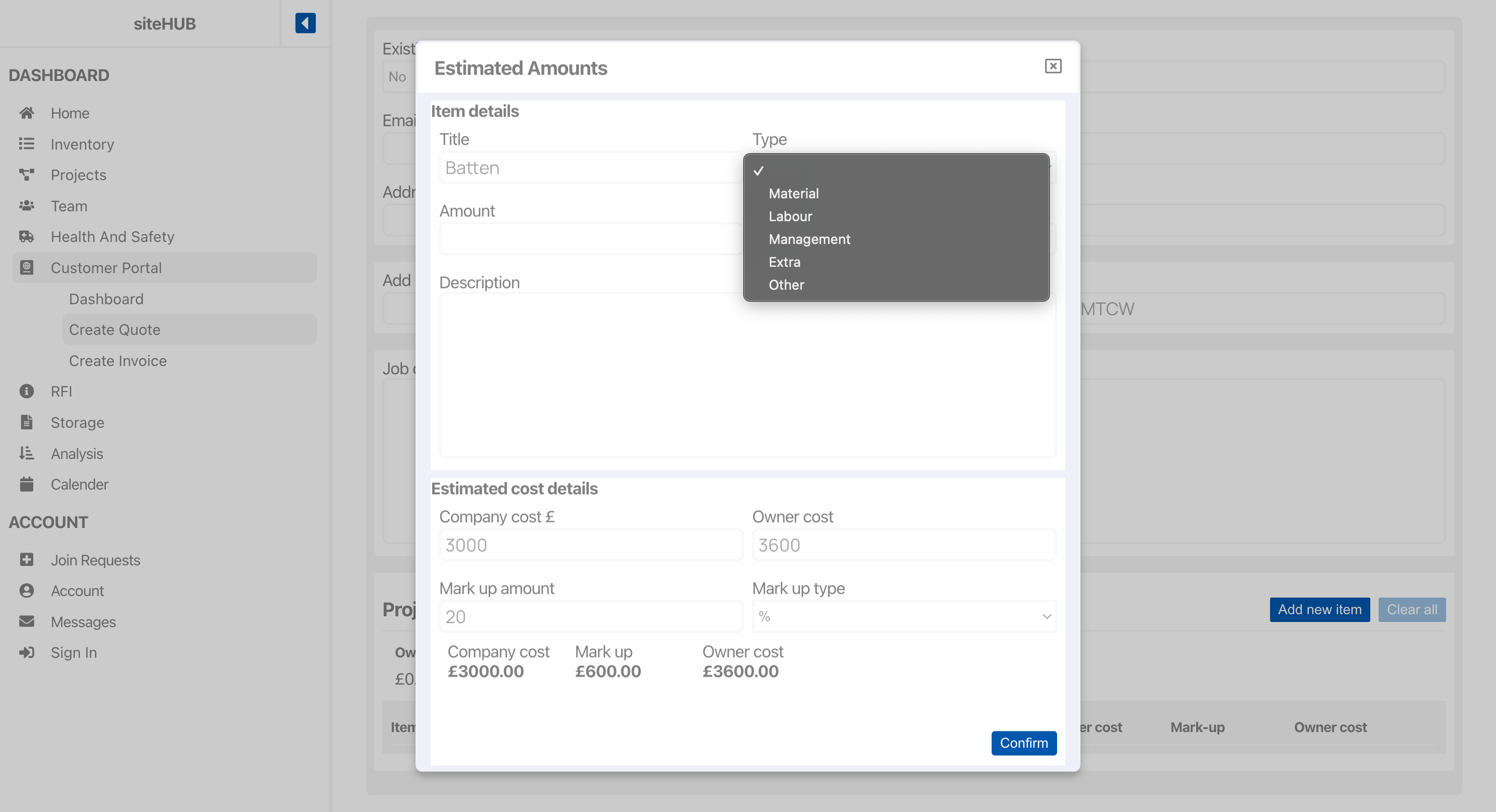Toggle the Management type selection
Image resolution: width=1496 pixels, height=812 pixels.
[x=809, y=238]
